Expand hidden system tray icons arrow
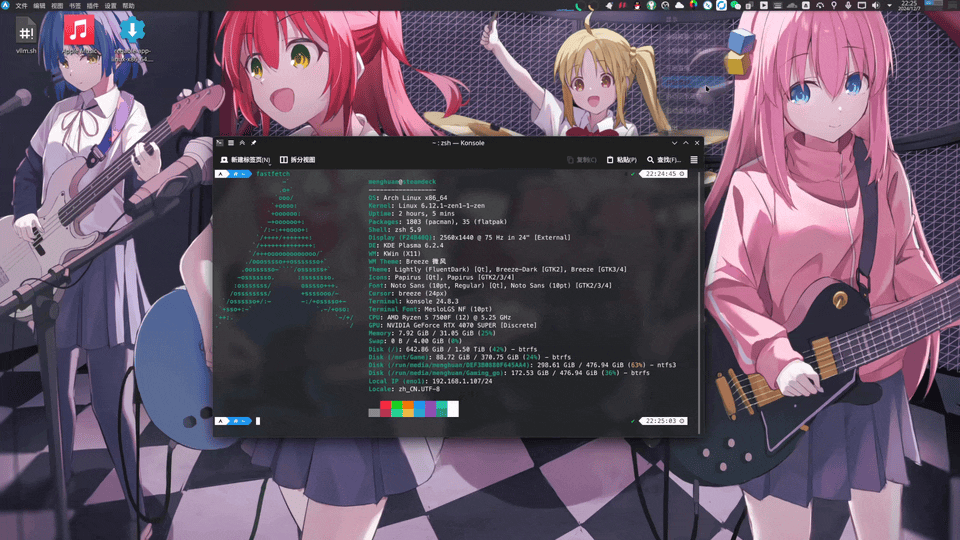The height and width of the screenshot is (540, 960). click(x=888, y=5)
